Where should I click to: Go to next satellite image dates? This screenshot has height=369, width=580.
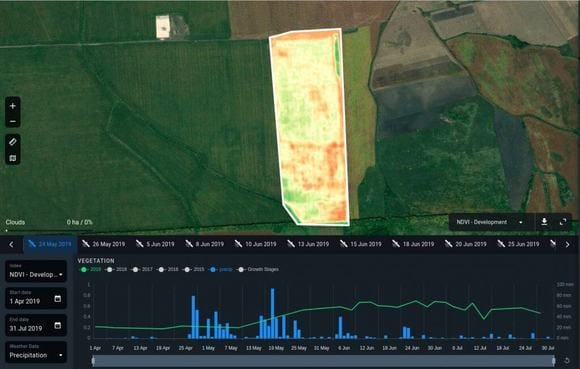[x=567, y=244]
